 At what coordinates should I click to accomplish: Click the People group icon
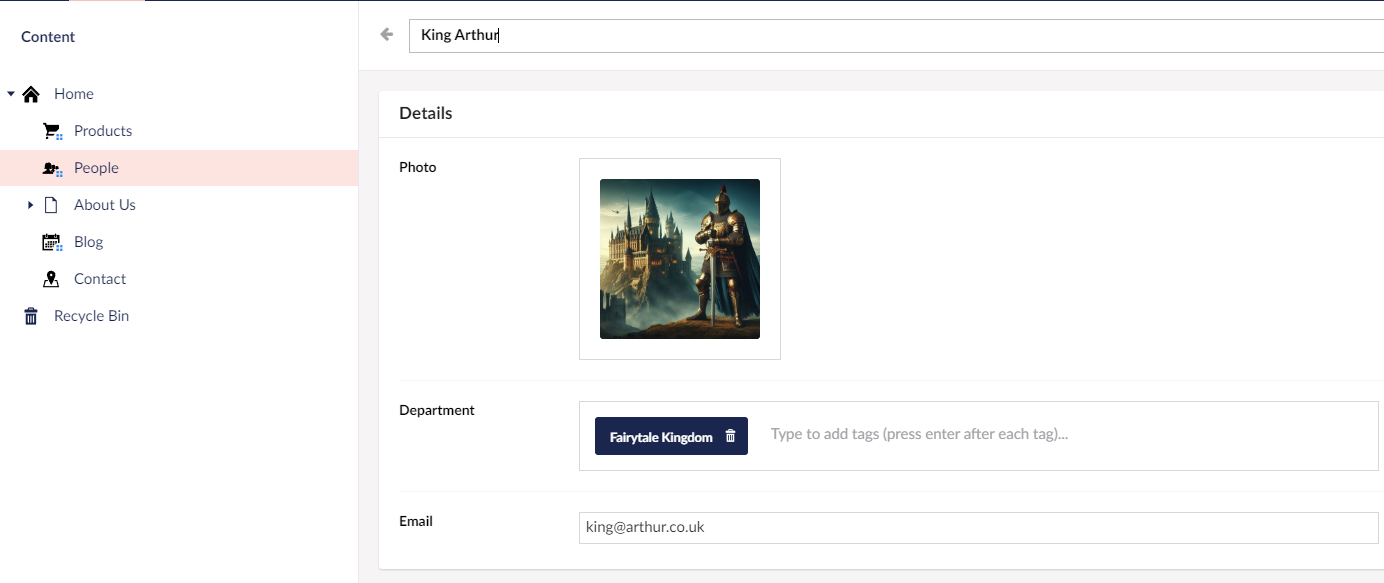coord(52,168)
